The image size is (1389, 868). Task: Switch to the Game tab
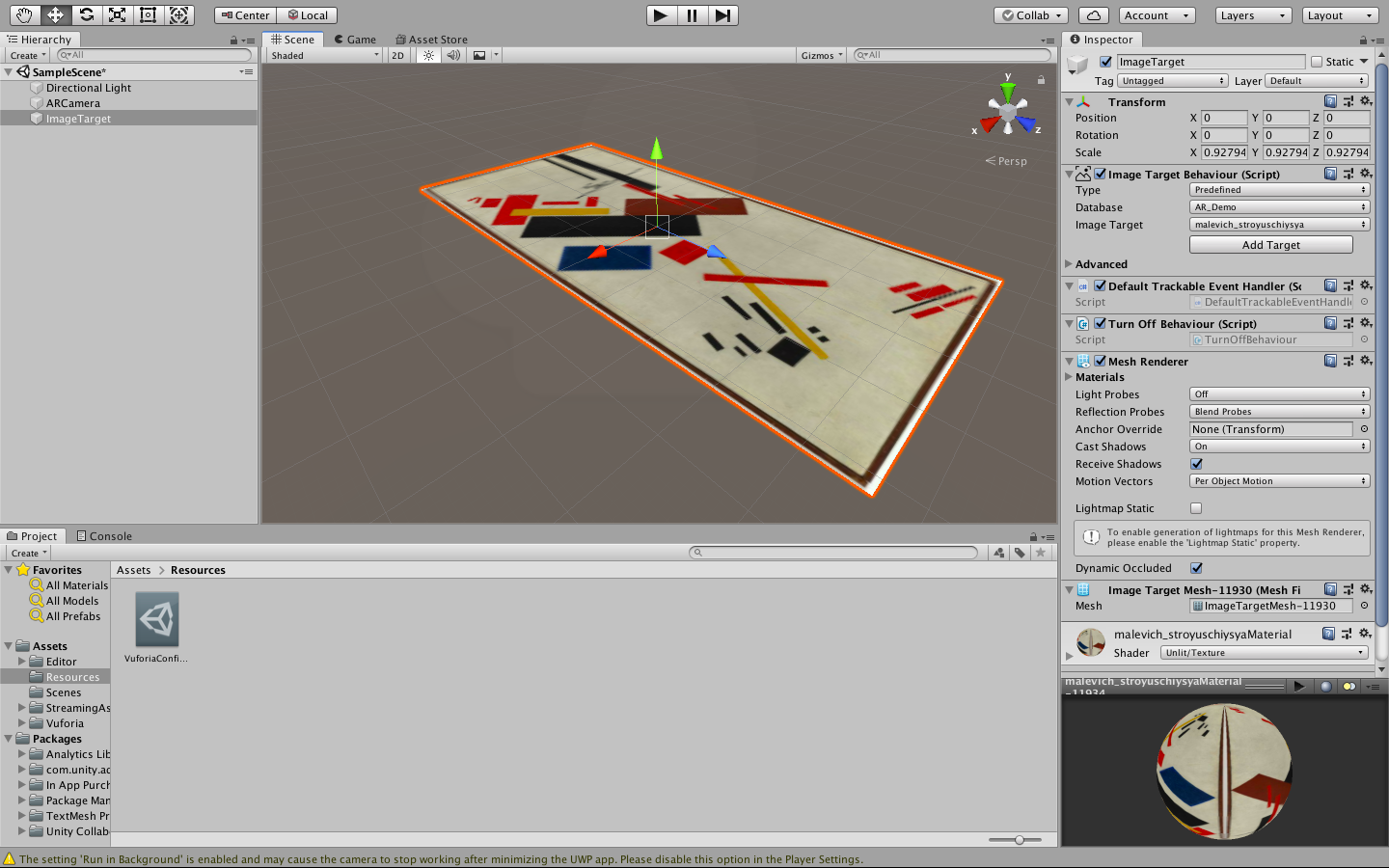pos(355,40)
